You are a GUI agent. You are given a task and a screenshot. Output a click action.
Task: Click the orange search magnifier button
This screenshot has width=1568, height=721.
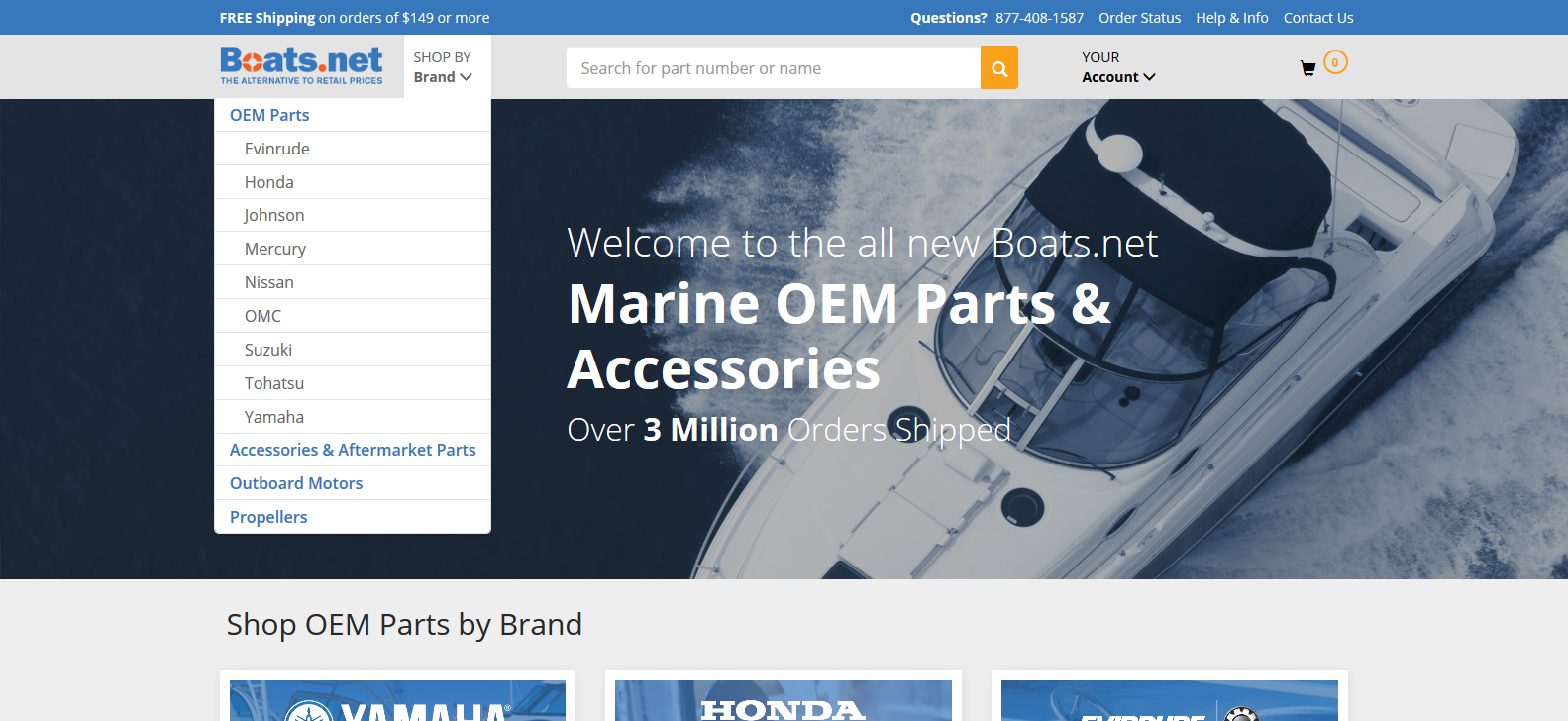point(998,68)
